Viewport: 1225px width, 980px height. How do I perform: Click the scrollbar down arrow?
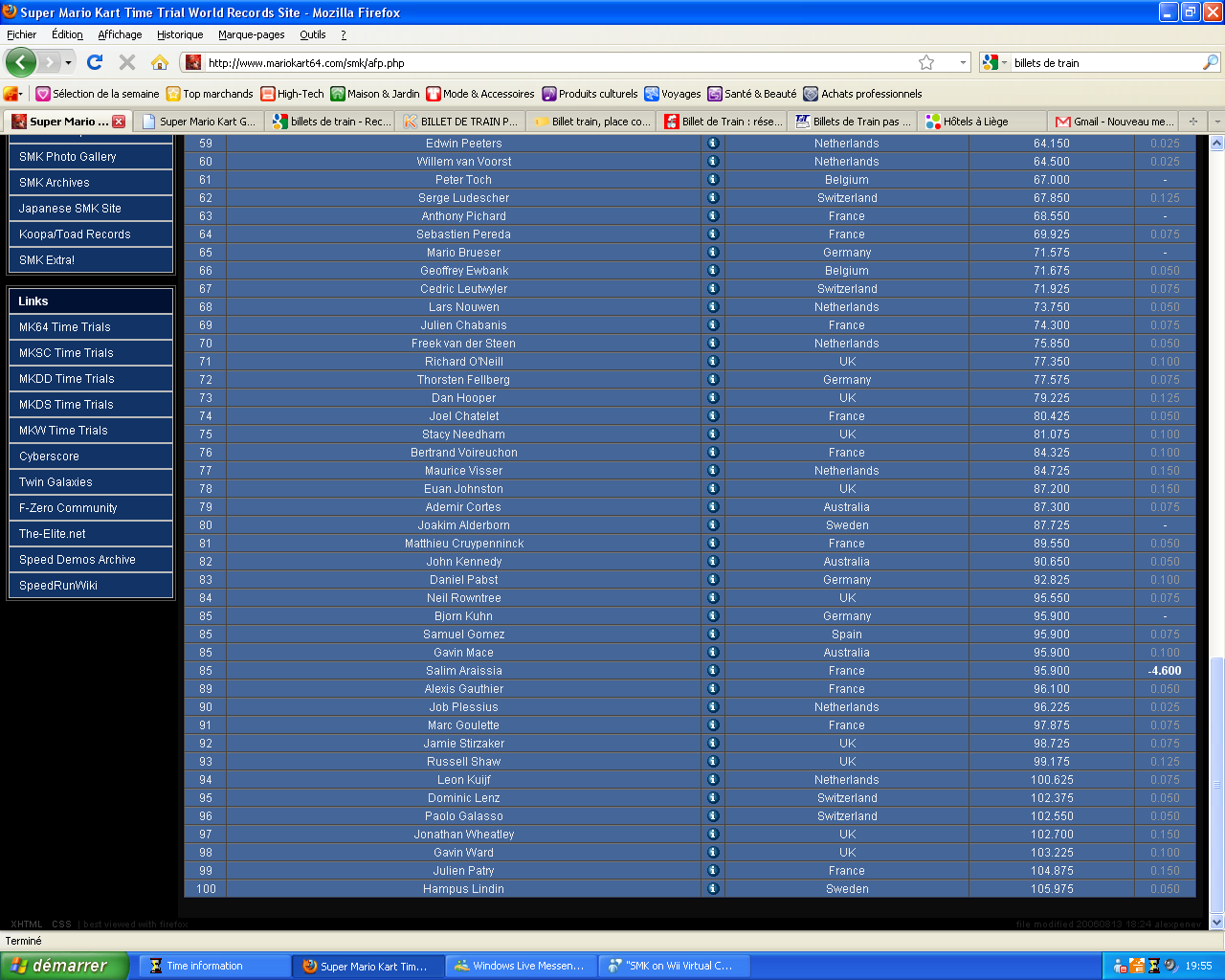tap(1216, 923)
